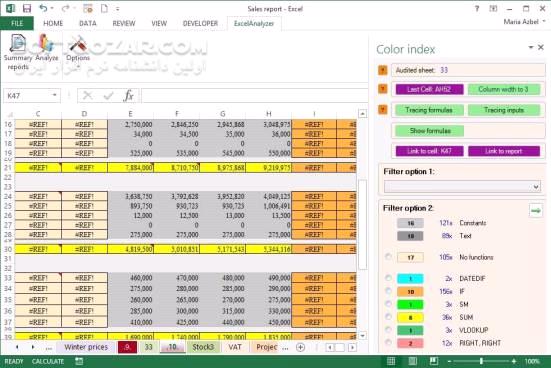Click the Text dark gray color swatch
The width and height of the screenshot is (551, 368).
pos(410,236)
